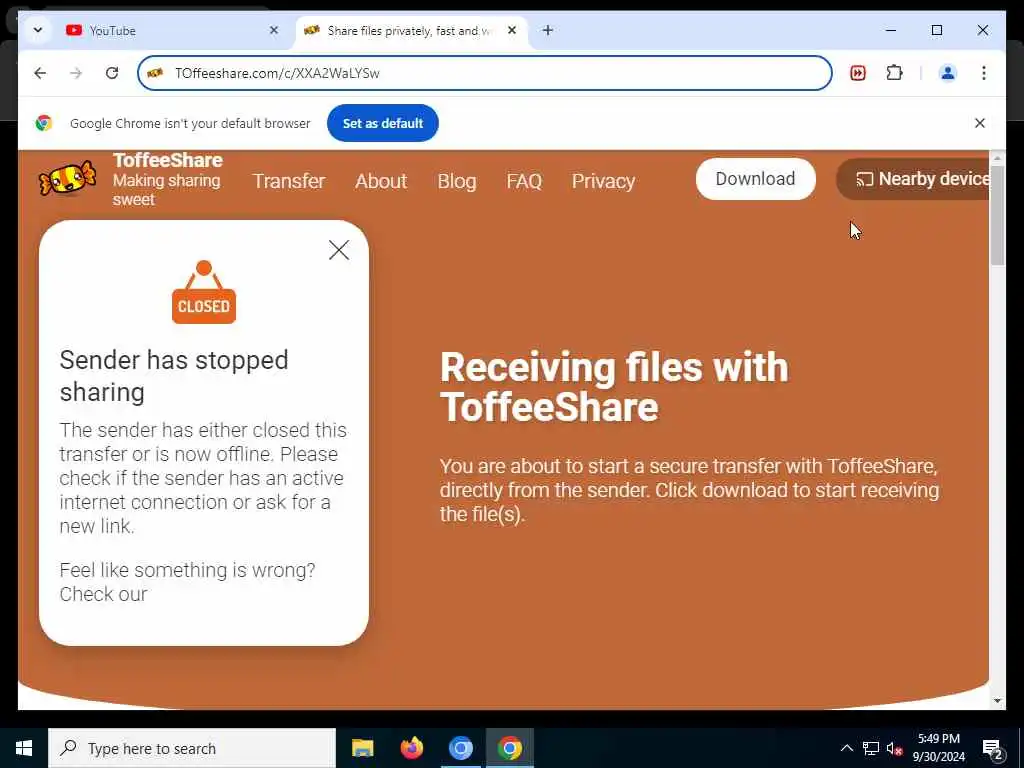Open the Nearby devices button
Screen dimensions: 1024x768
pyautogui.click(x=914, y=179)
